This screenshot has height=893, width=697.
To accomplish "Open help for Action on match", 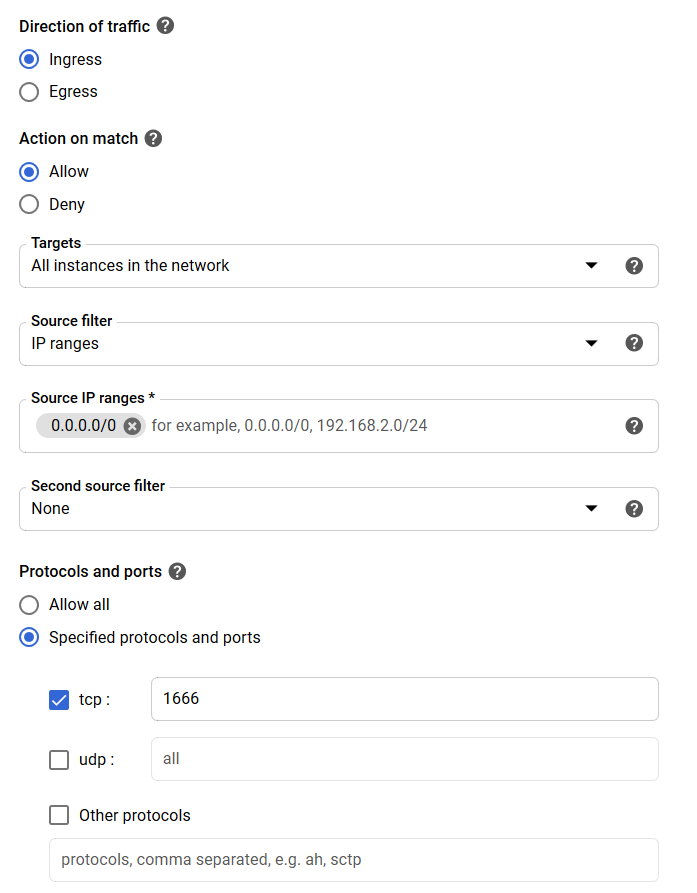I will [x=153, y=138].
